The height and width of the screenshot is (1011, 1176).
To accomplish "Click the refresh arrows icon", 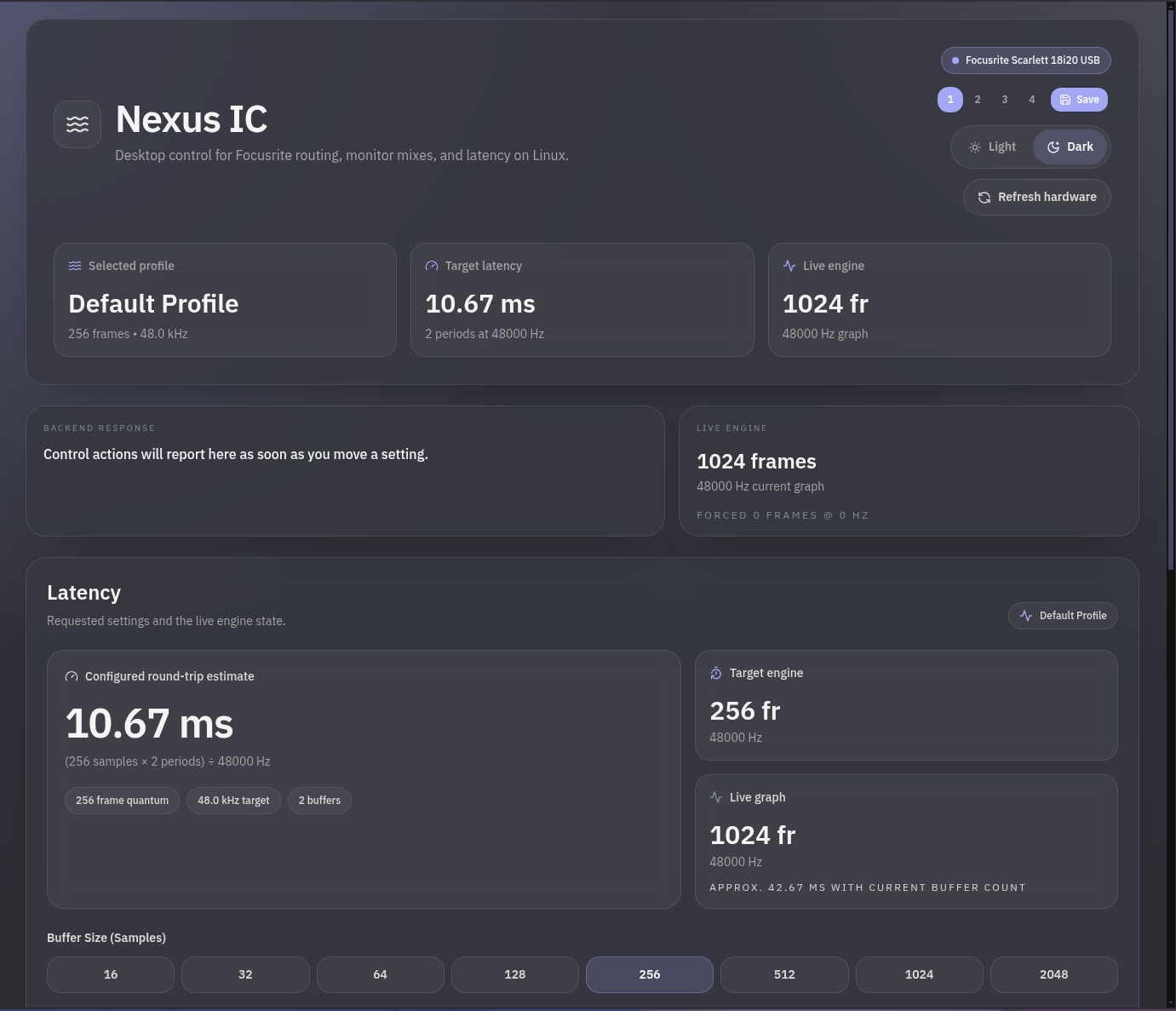I will pyautogui.click(x=984, y=198).
